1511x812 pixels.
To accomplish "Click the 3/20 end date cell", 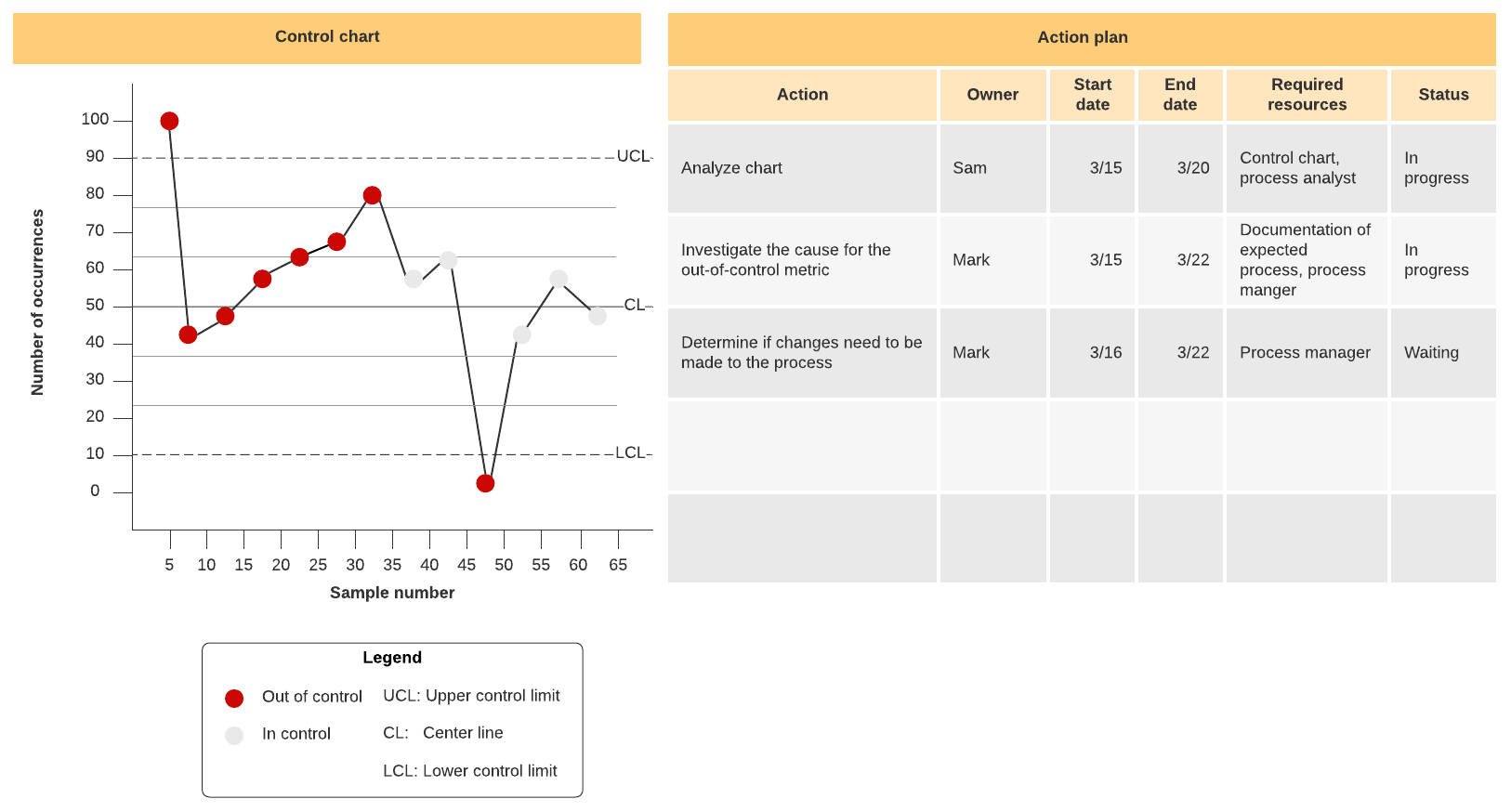I will 1180,168.
